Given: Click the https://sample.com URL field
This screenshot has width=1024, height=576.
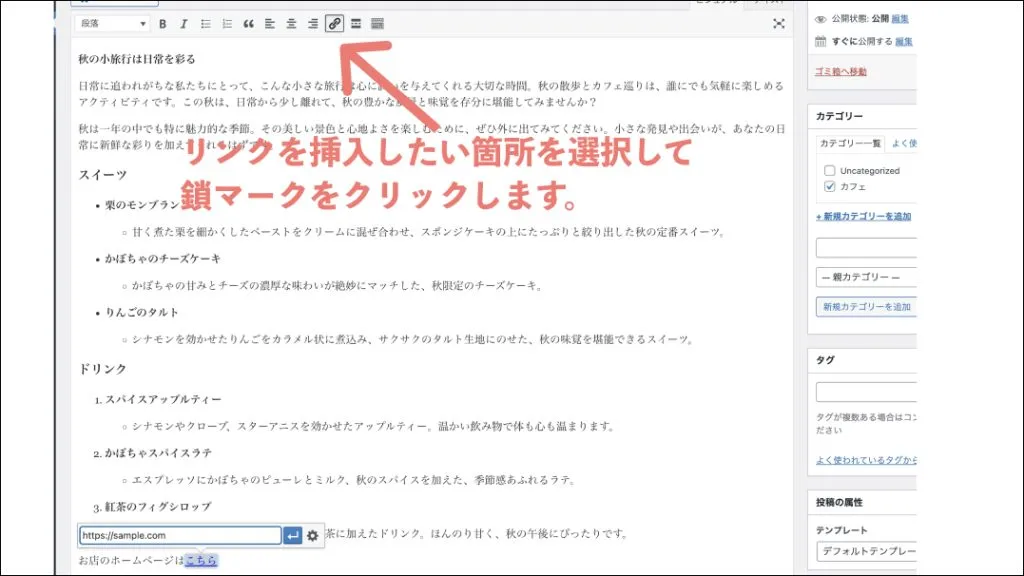Looking at the screenshot, I should pyautogui.click(x=180, y=536).
